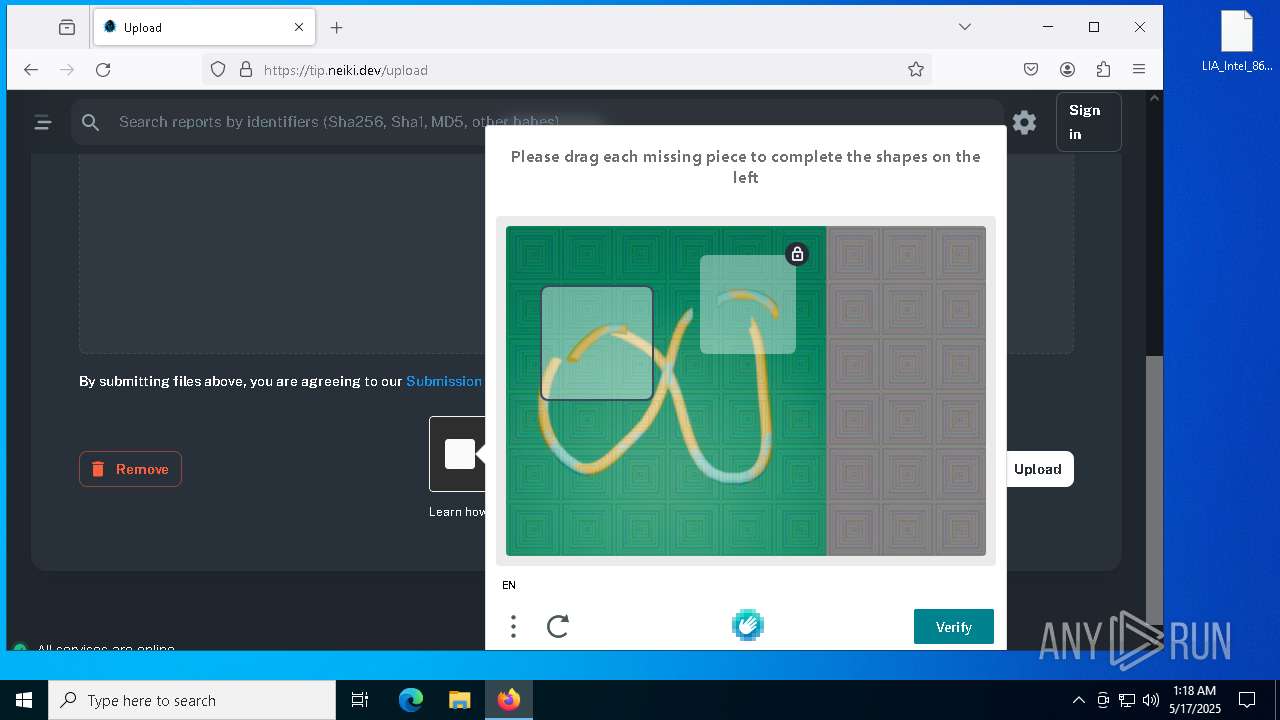The image size is (1280, 720).
Task: Click the Upload button
Action: pos(1038,469)
